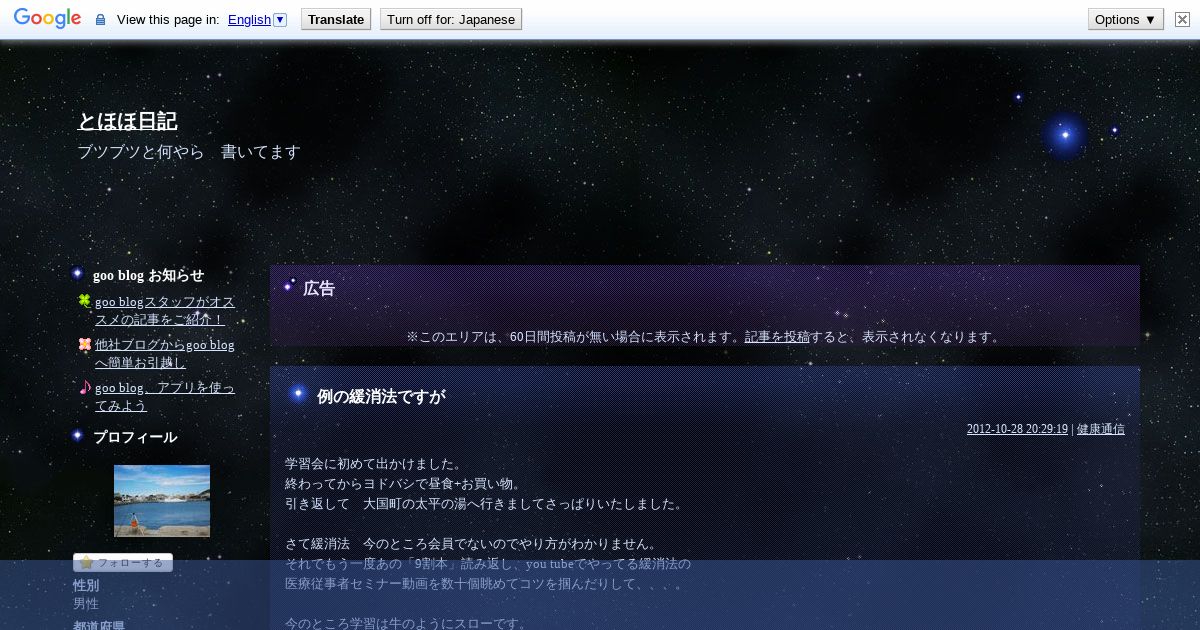Click the green clover icon

click(x=85, y=301)
